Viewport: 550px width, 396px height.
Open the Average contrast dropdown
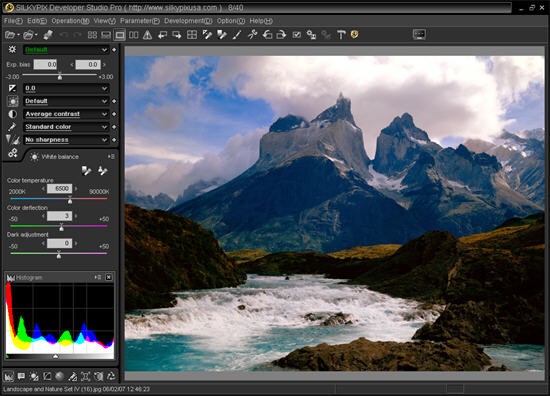pos(66,114)
